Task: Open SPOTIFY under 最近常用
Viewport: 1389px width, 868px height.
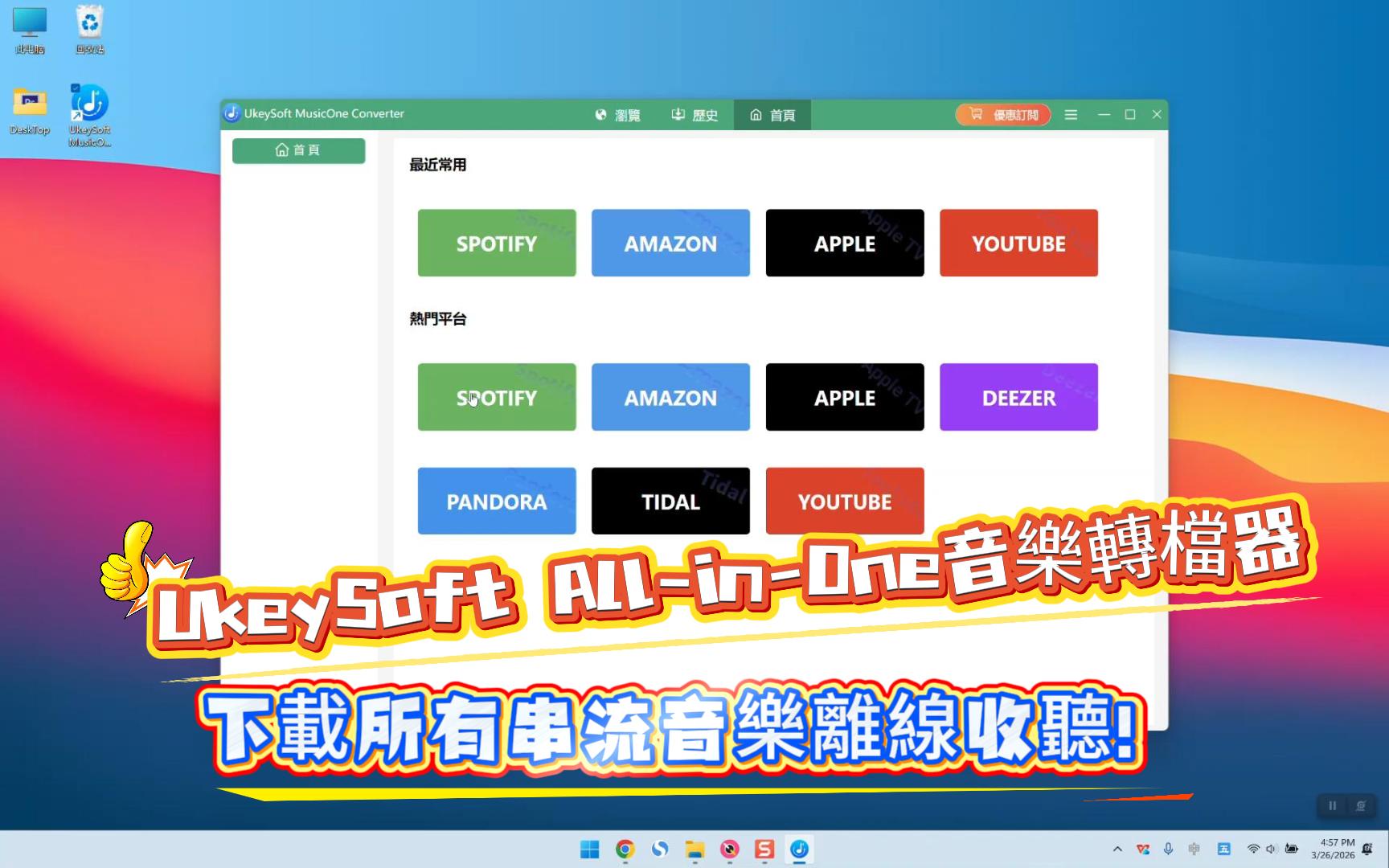Action: point(497,244)
